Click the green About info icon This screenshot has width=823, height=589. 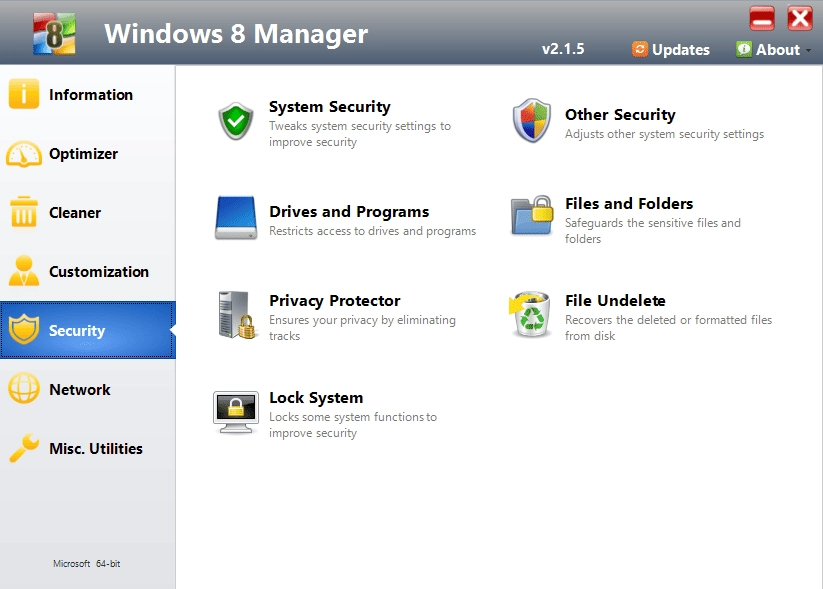743,49
